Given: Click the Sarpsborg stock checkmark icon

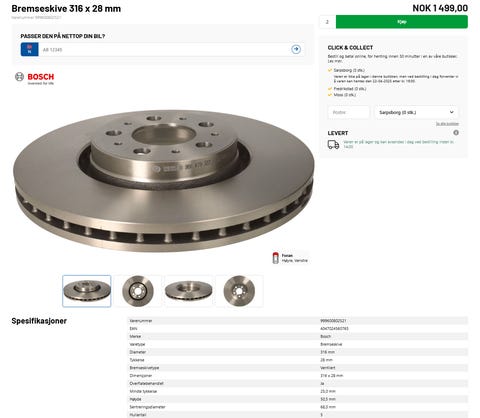Looking at the screenshot, I should click(330, 70).
